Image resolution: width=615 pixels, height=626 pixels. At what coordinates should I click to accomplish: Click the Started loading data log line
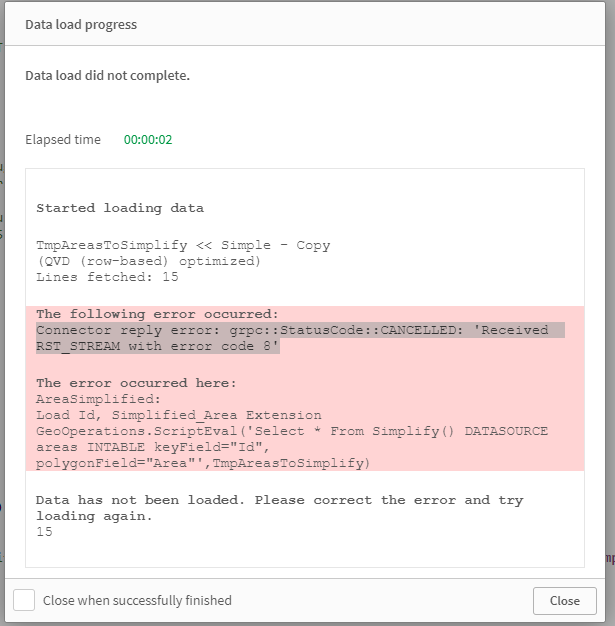coord(120,208)
